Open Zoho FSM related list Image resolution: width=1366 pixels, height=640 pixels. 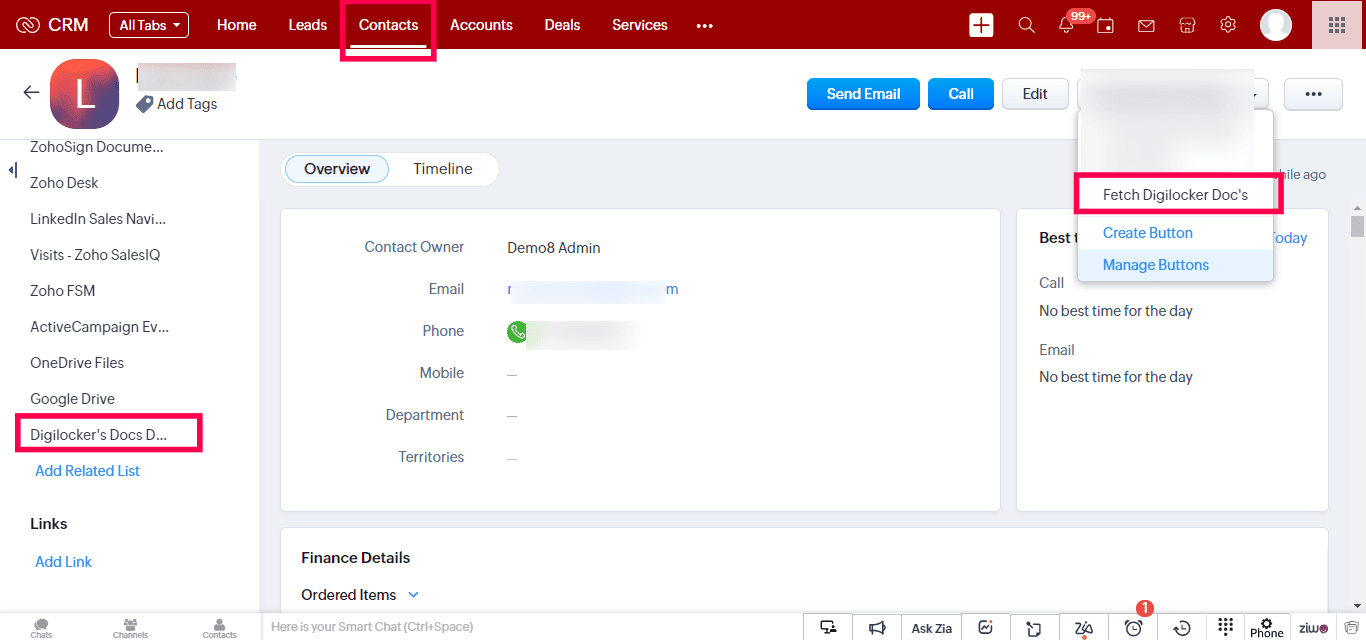pos(63,291)
